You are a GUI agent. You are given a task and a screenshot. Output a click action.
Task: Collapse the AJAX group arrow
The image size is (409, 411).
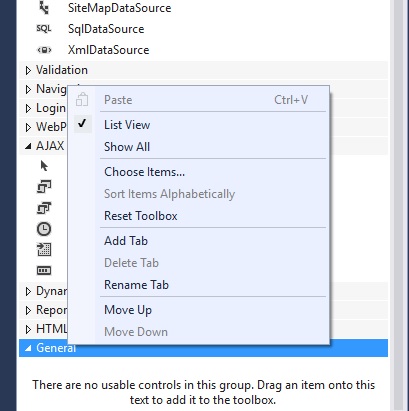[x=28, y=146]
